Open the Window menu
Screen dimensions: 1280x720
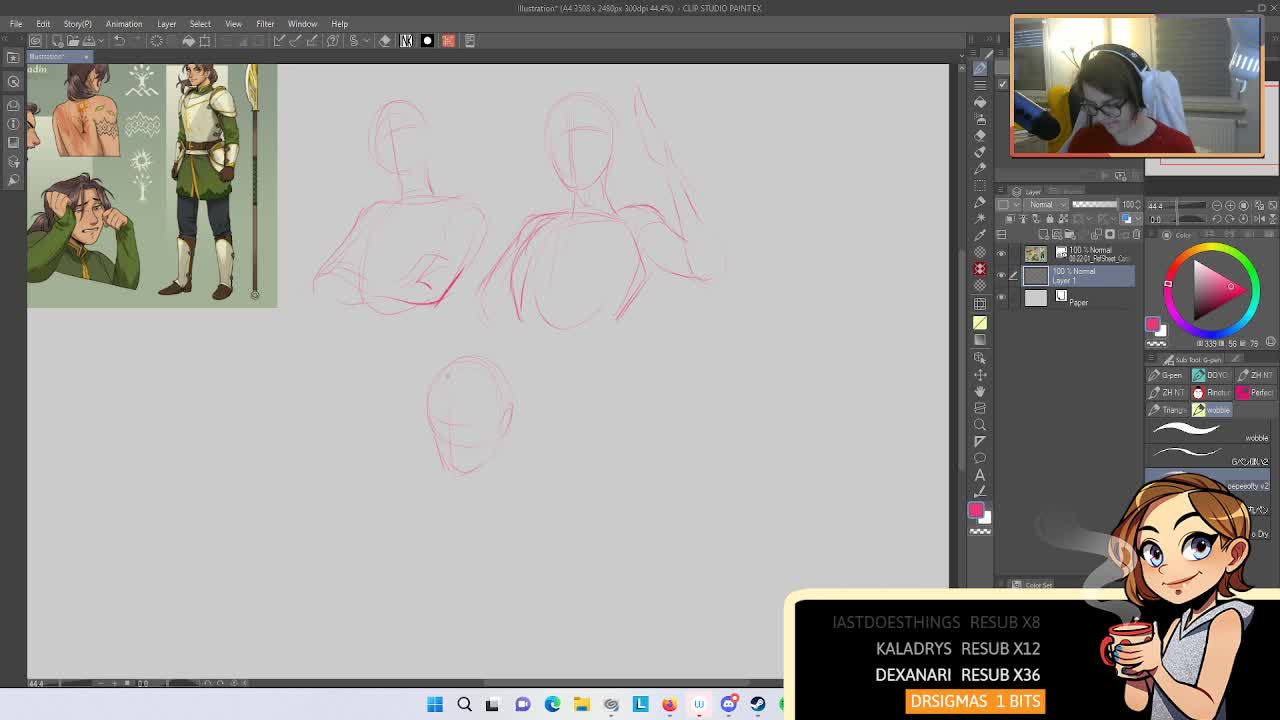click(302, 24)
